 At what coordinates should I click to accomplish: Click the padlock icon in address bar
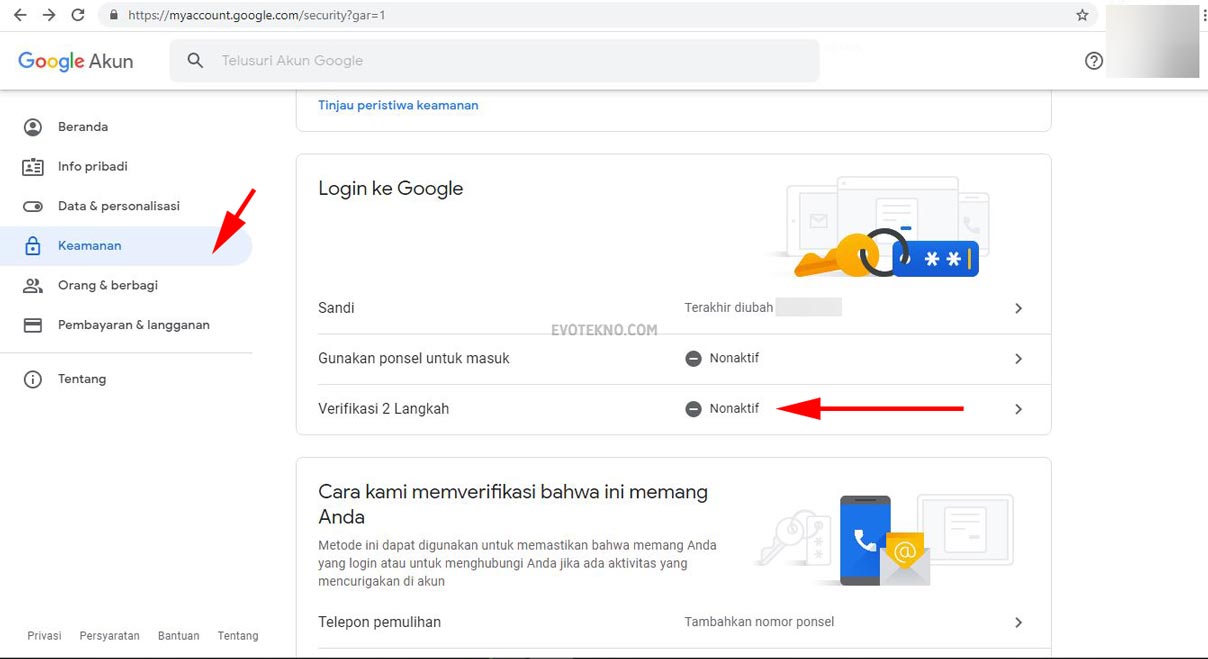(x=113, y=16)
